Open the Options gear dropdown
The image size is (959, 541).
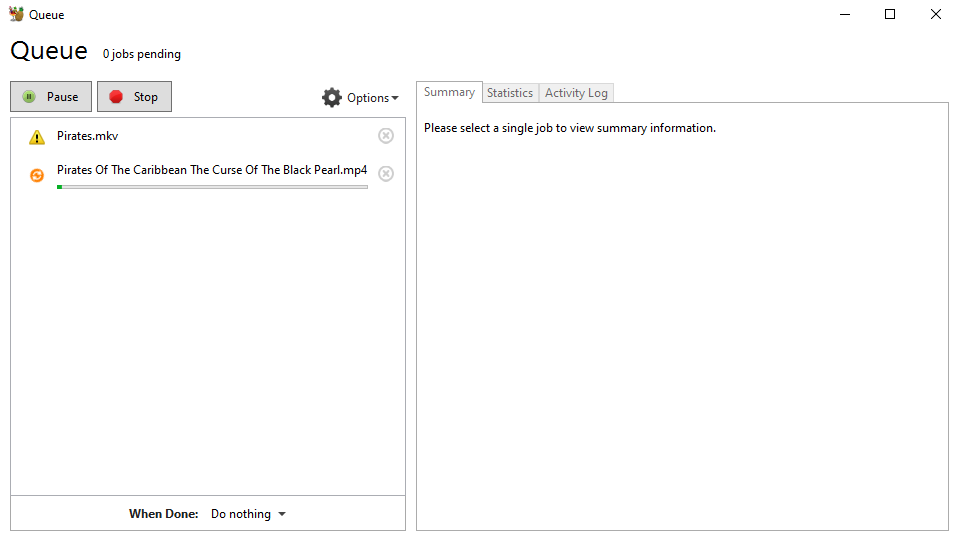pyautogui.click(x=360, y=98)
